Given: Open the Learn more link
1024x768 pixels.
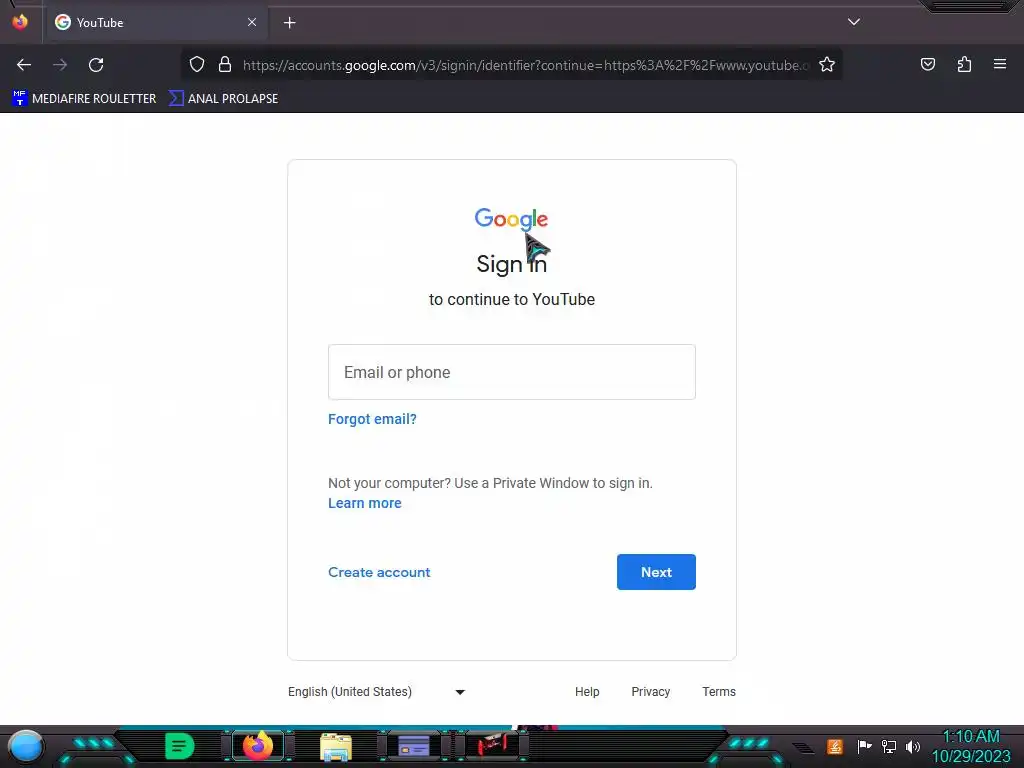Looking at the screenshot, I should pos(364,504).
